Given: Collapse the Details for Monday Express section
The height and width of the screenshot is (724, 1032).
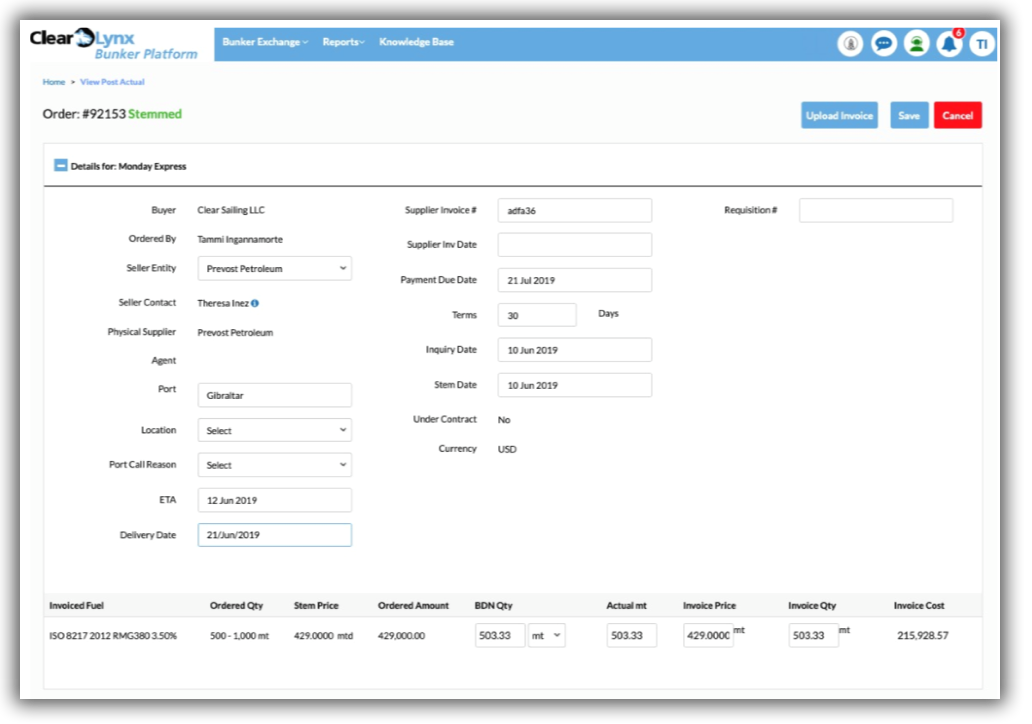Looking at the screenshot, I should [60, 165].
